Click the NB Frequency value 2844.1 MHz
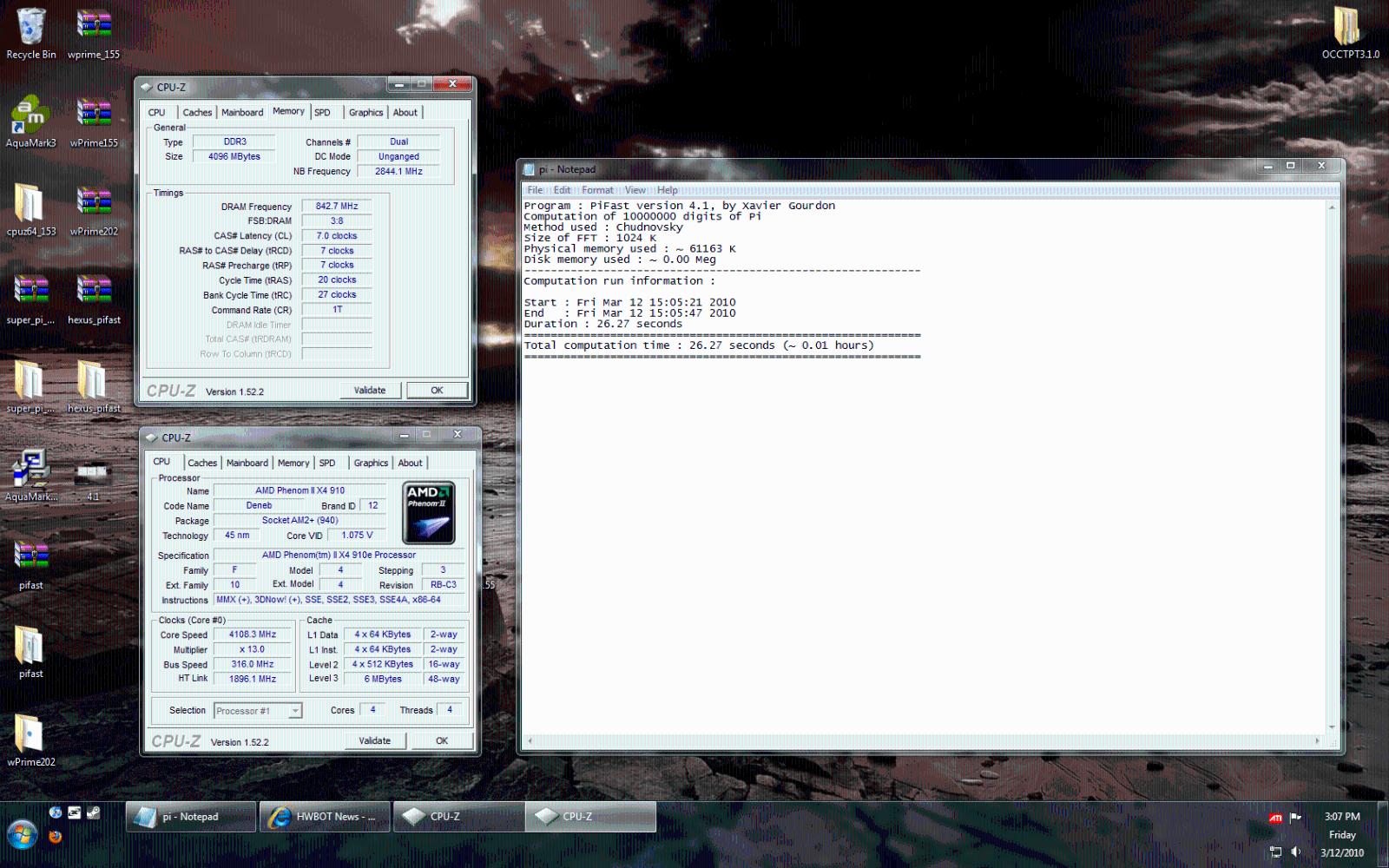This screenshot has height=868, width=1389. point(398,171)
